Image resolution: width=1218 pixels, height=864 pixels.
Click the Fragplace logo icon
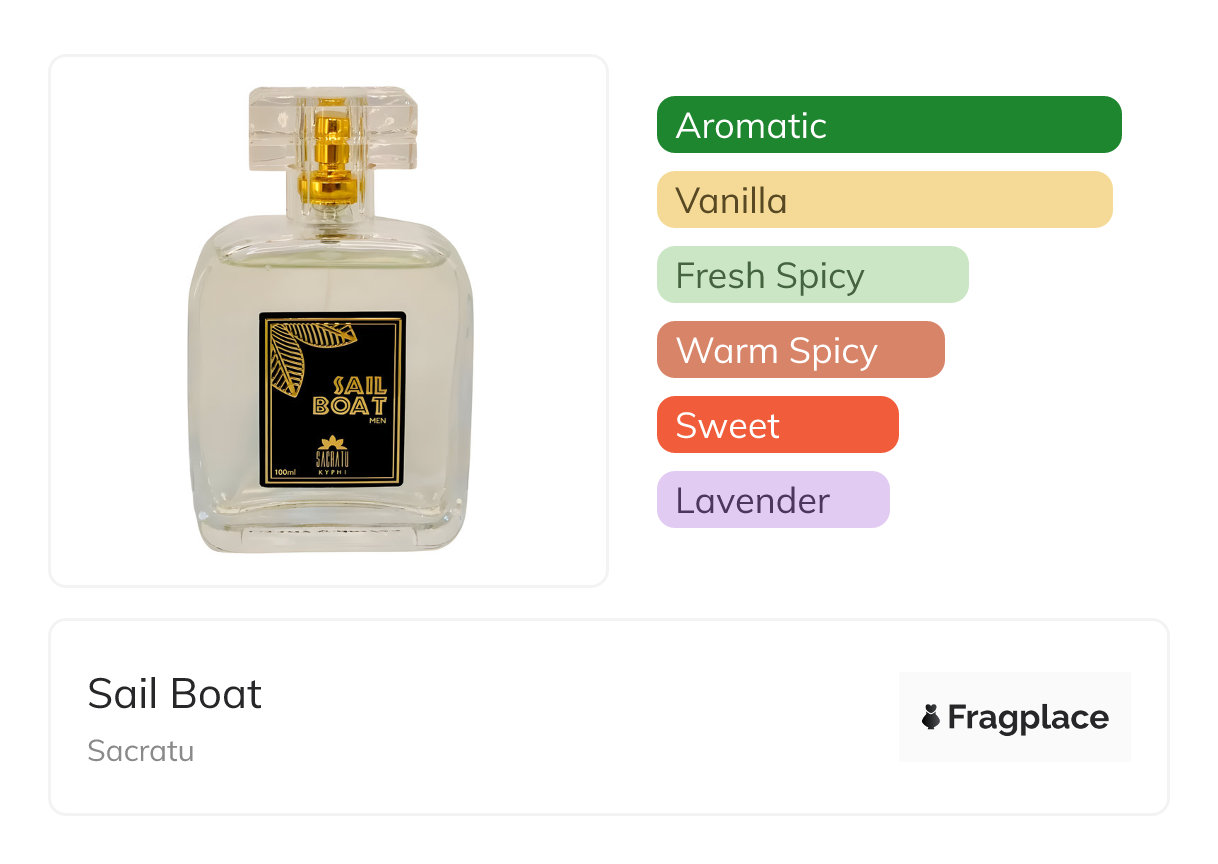point(931,717)
